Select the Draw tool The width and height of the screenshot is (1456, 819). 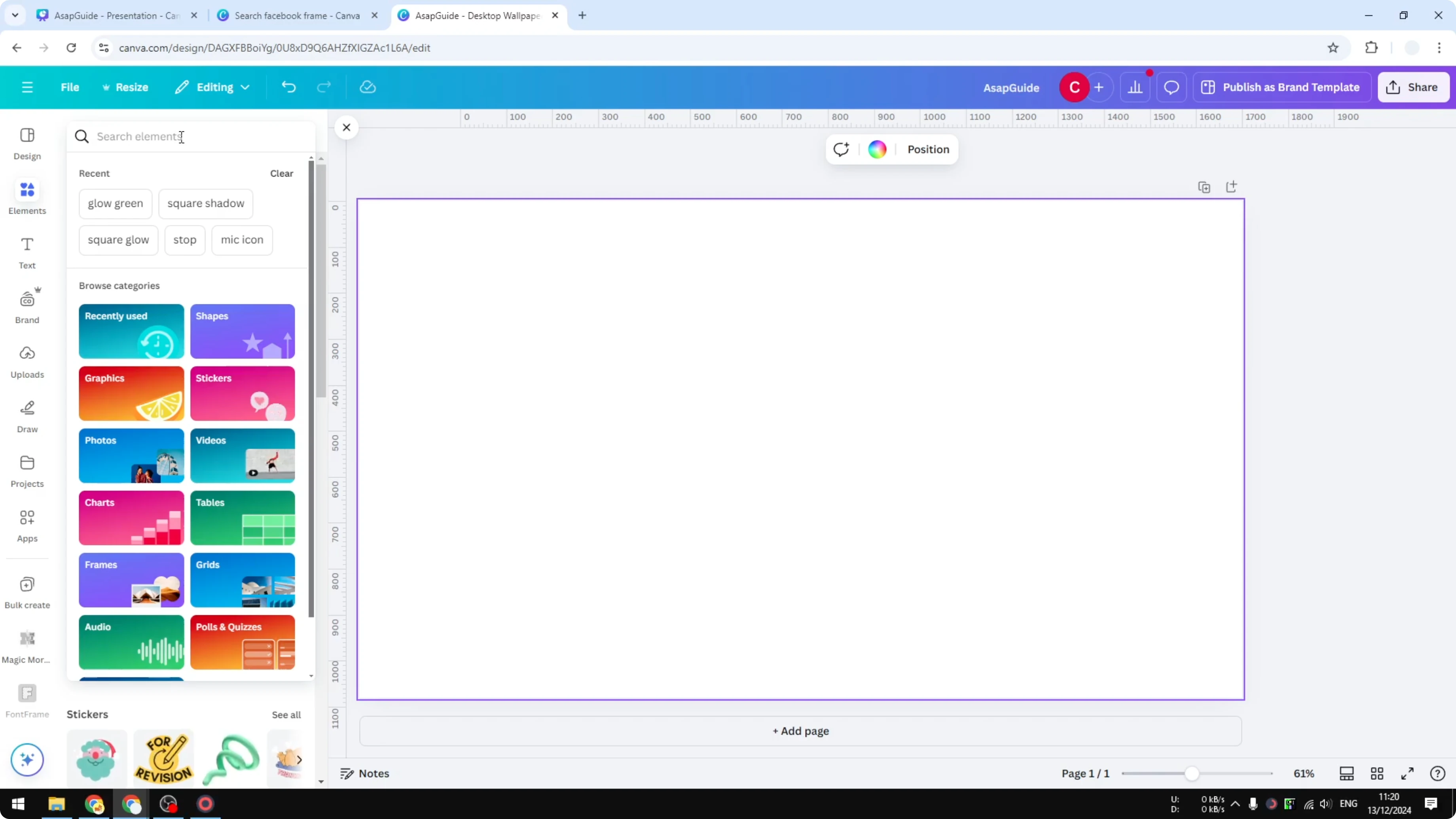(27, 415)
